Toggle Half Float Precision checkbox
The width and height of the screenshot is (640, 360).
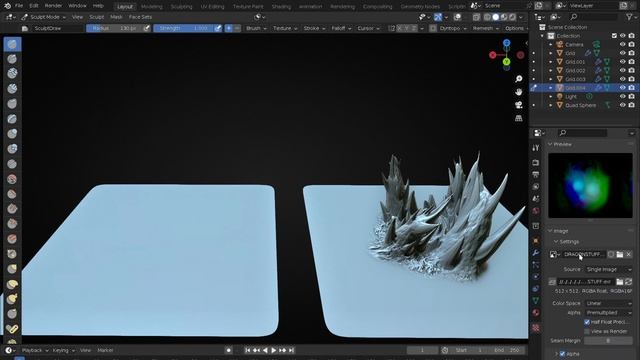[x=587, y=322]
